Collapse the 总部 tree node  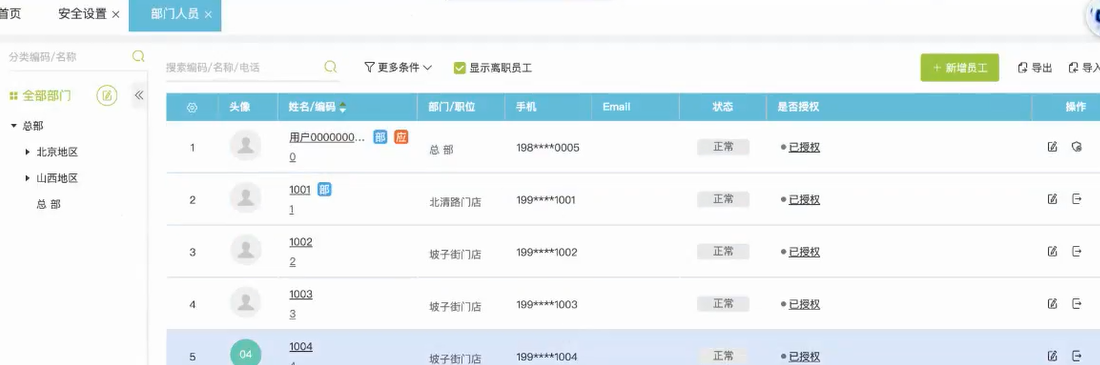point(13,126)
